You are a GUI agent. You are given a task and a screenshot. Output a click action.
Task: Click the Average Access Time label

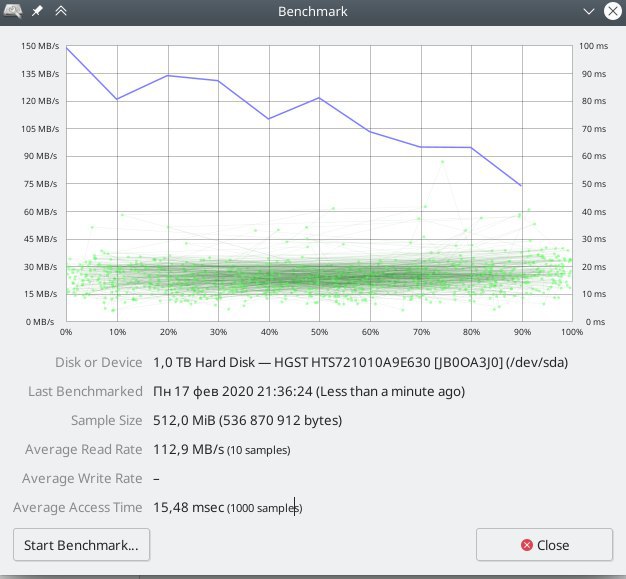[x=77, y=507]
